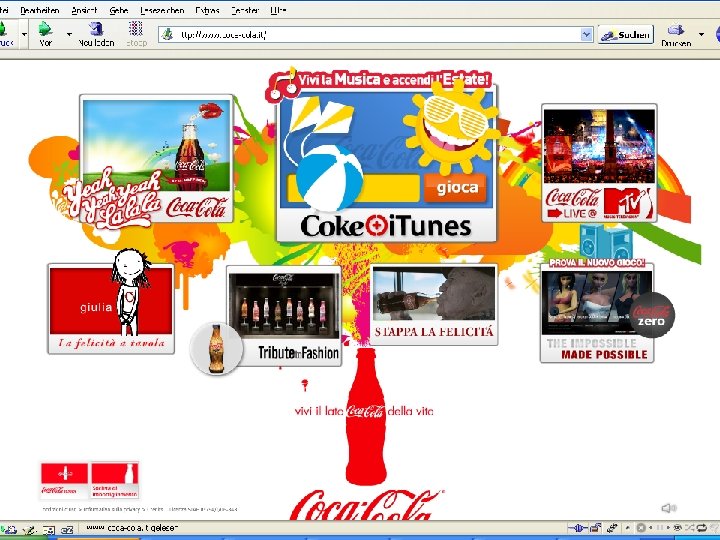Reload the page with Neu laden
The image size is (720, 540).
[96, 34]
